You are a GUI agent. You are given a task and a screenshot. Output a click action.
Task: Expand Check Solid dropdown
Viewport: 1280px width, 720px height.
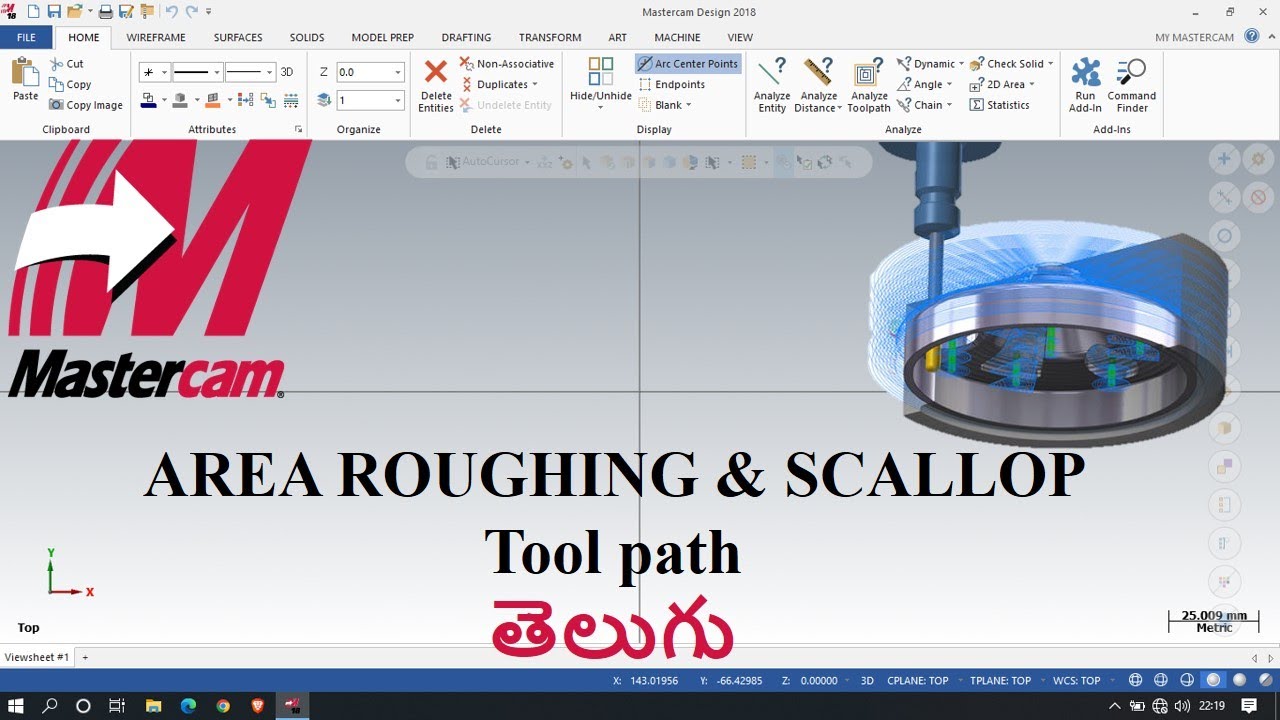[x=1050, y=64]
